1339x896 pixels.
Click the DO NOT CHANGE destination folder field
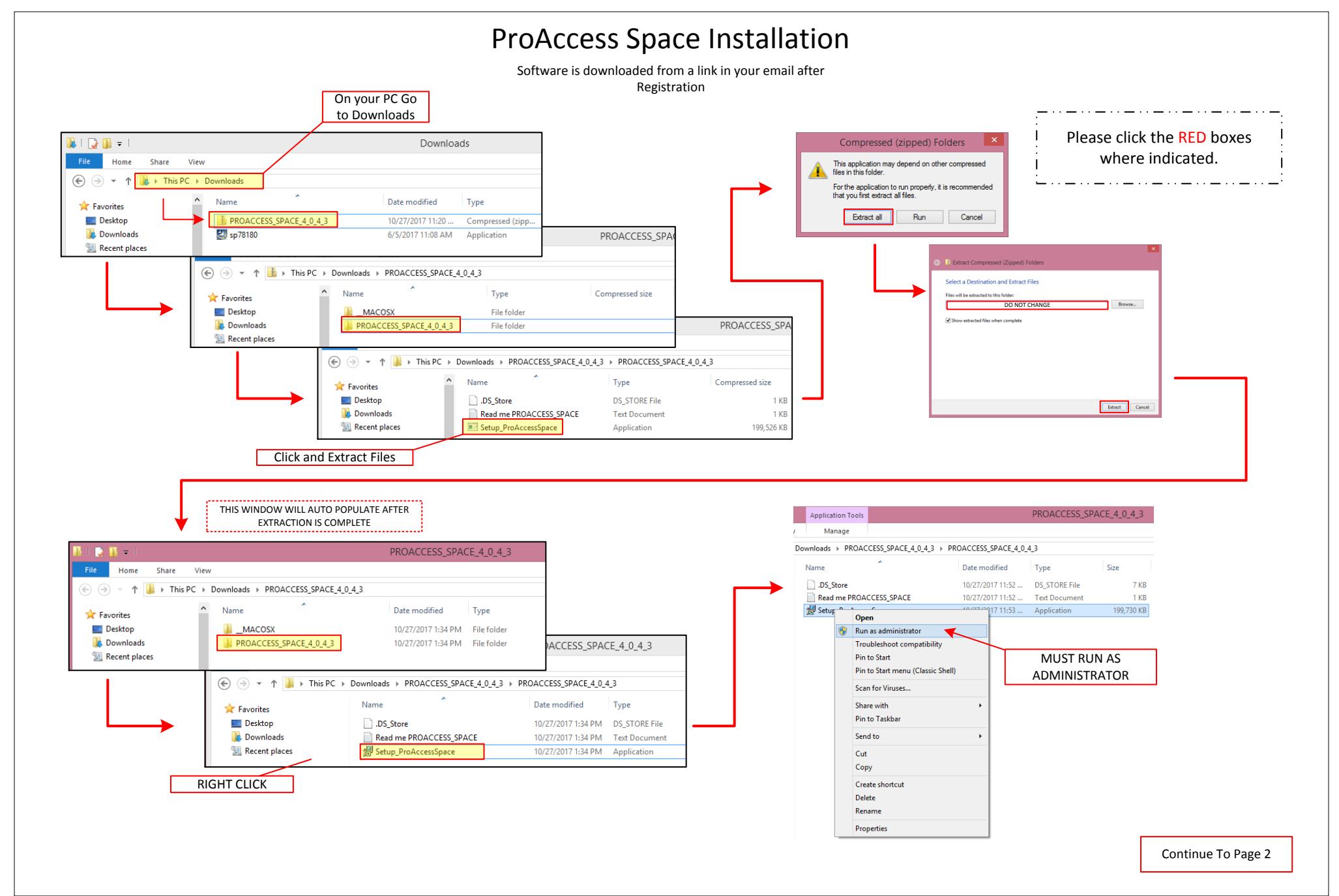pos(1027,305)
